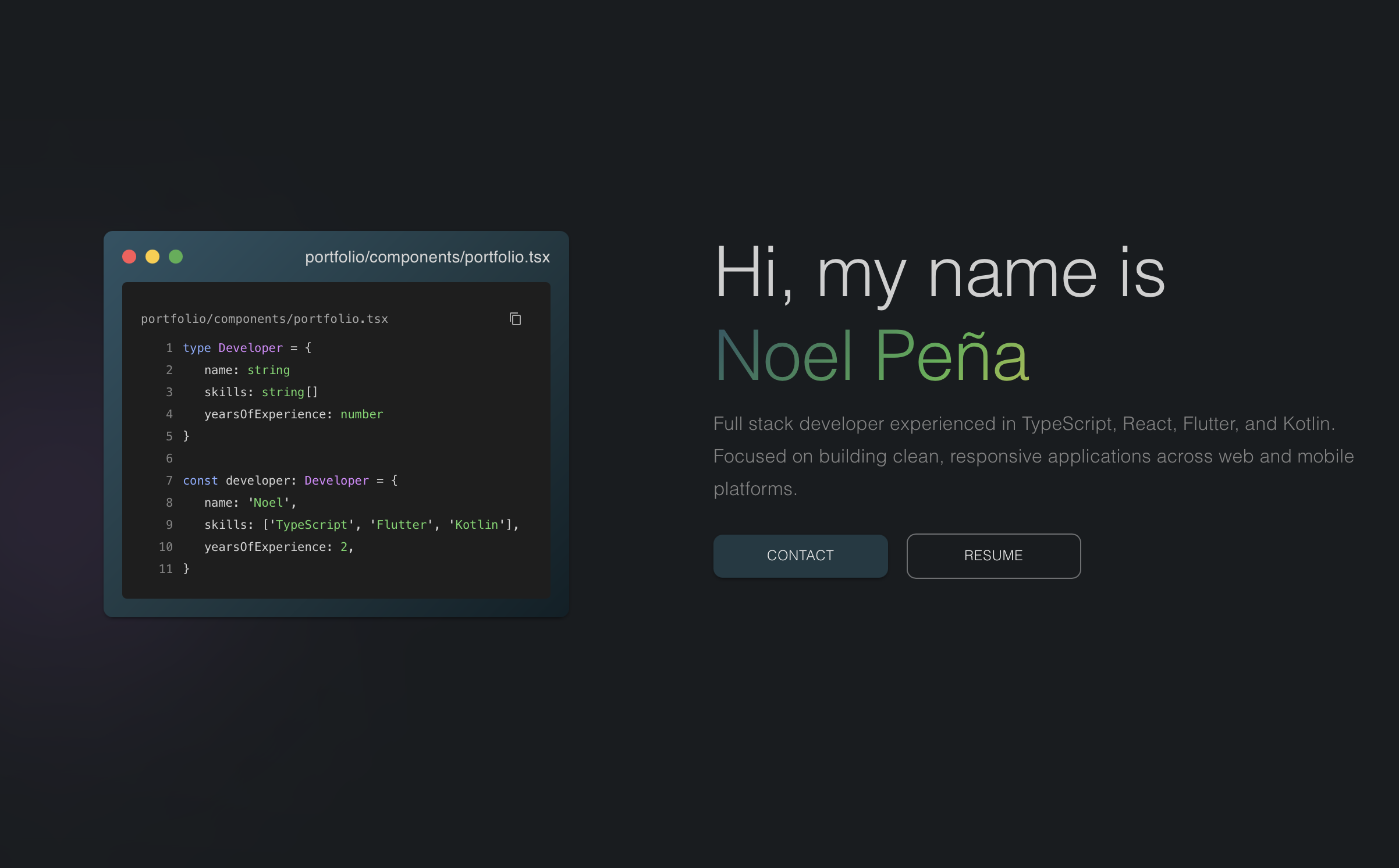1399x868 pixels.
Task: Copy the code snippet with the clipboard icon
Action: 515,319
